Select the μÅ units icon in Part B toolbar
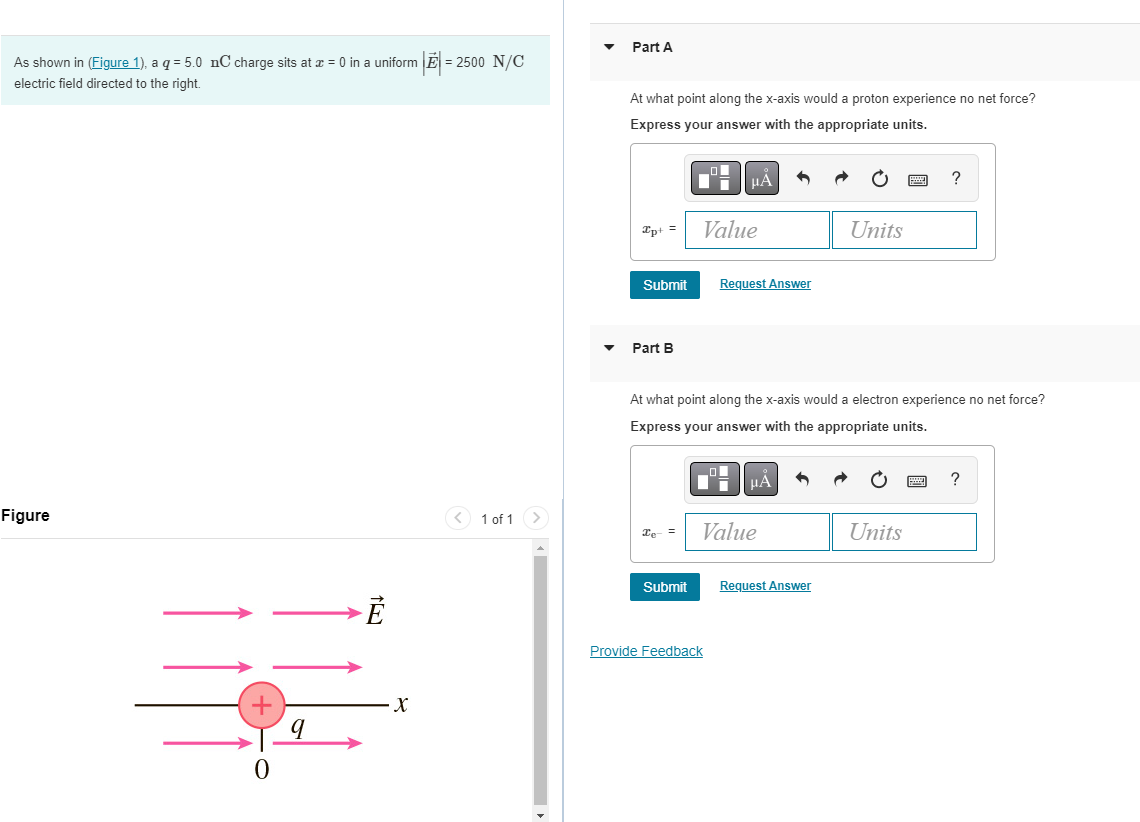 (761, 479)
